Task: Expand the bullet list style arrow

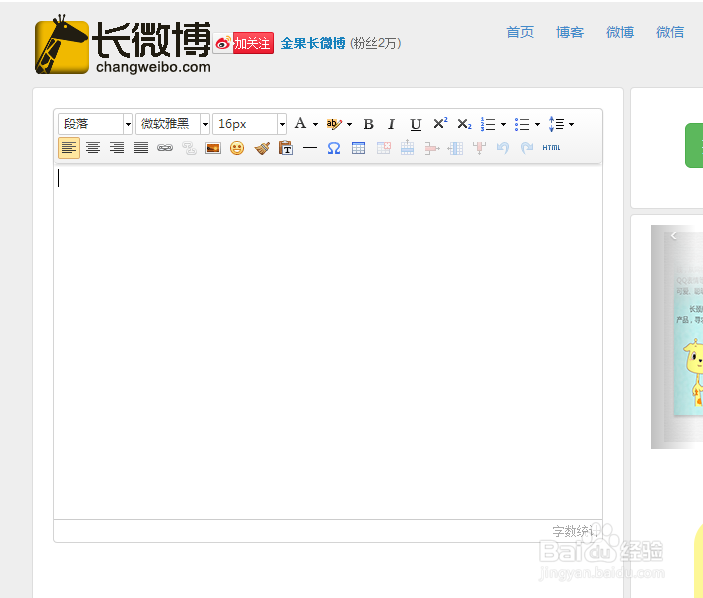Action: tap(537, 124)
